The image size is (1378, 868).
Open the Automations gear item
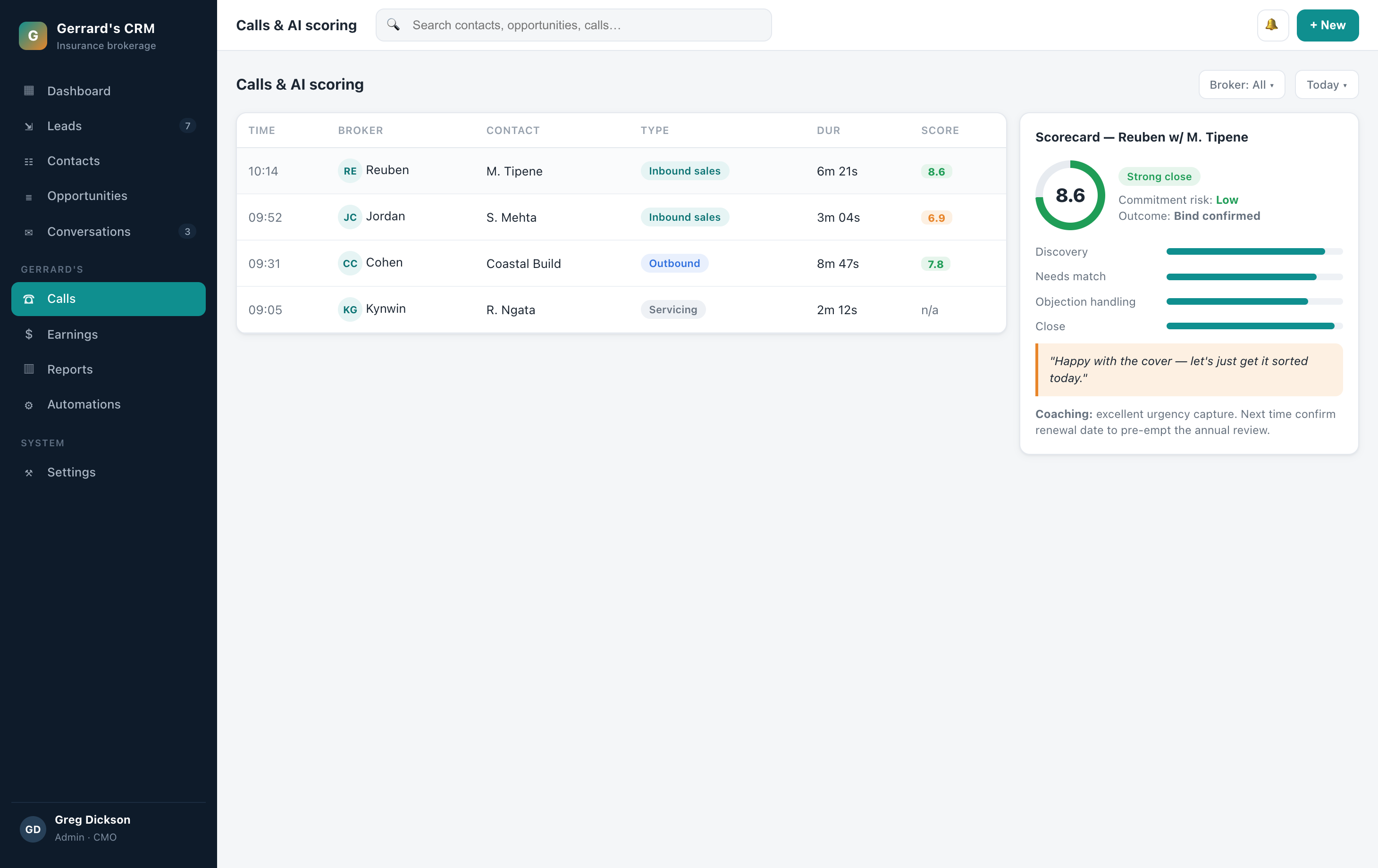pyautogui.click(x=108, y=404)
